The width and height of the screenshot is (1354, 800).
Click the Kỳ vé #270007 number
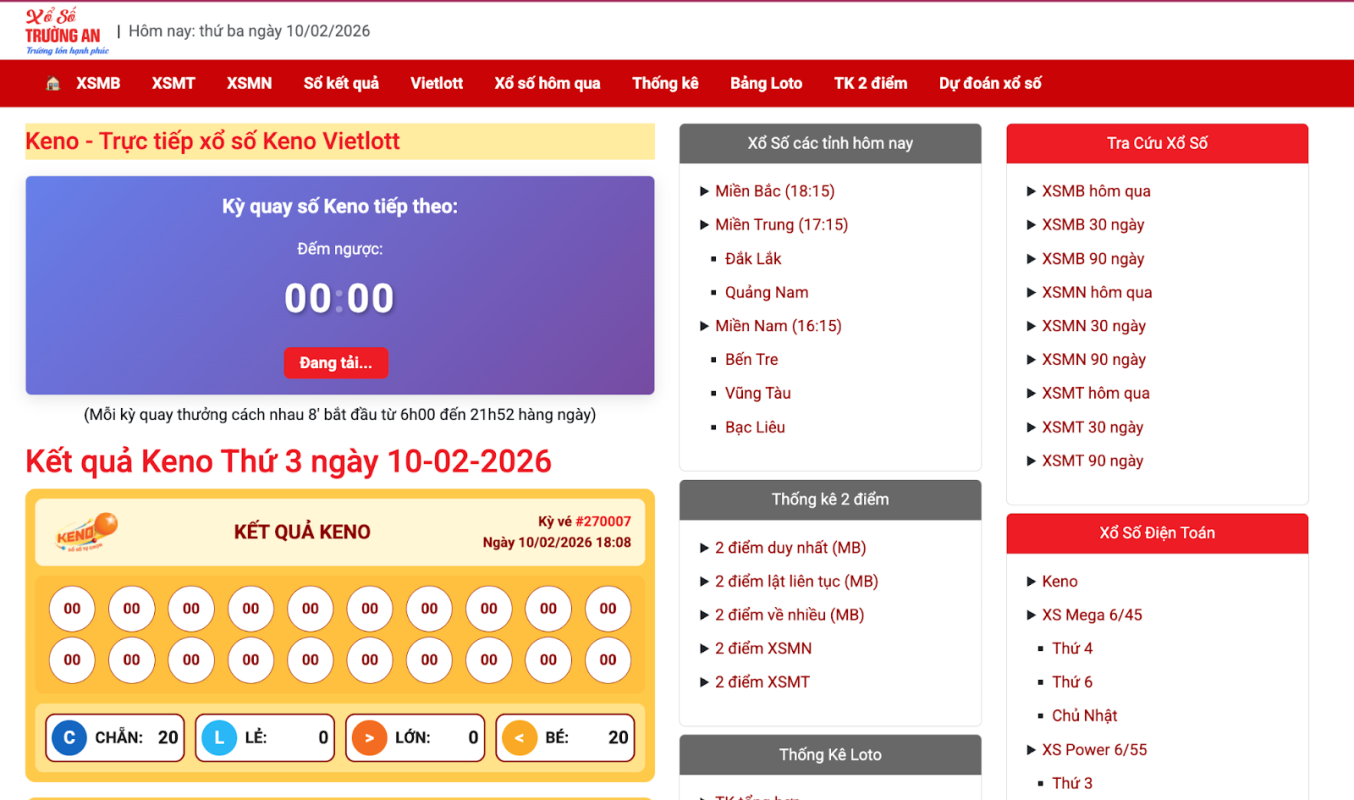603,521
